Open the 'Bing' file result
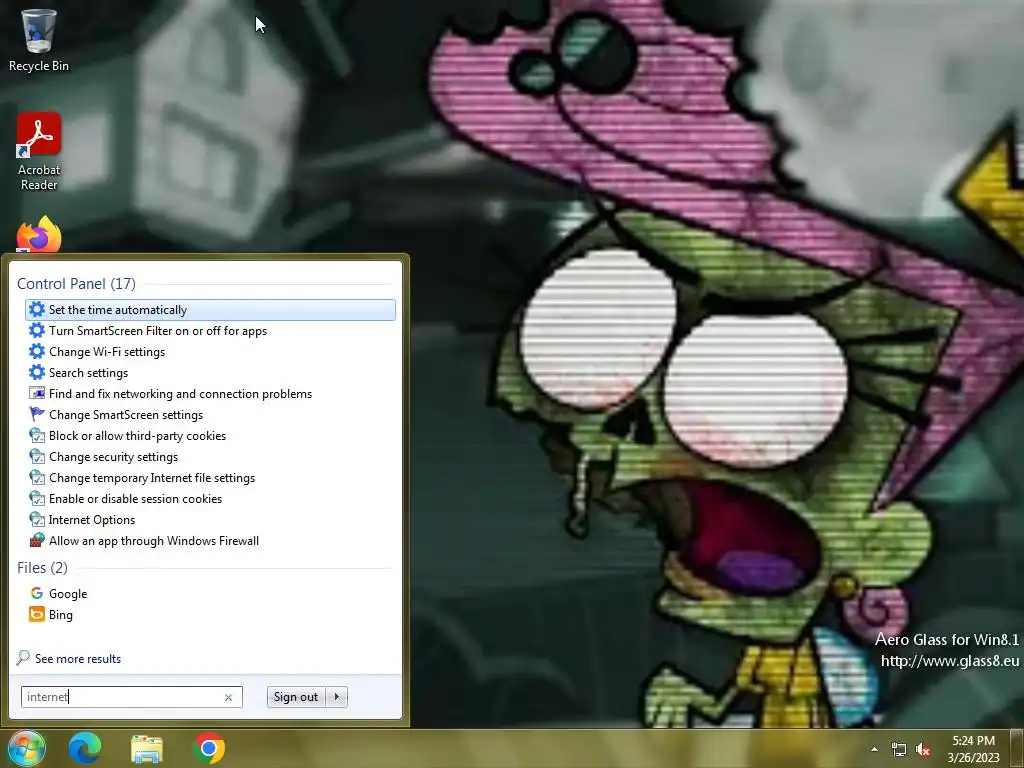 (x=61, y=615)
